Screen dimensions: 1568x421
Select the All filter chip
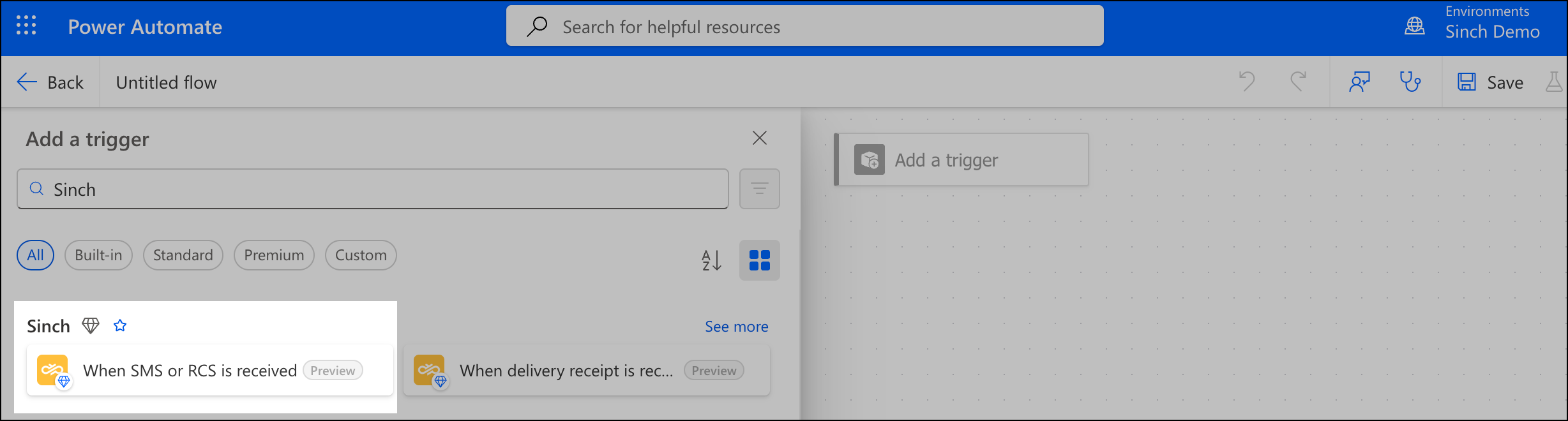point(36,255)
